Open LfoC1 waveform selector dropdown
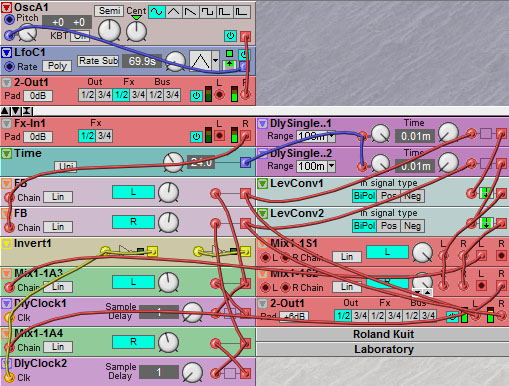Viewport: 509px width, 386px height. [215, 60]
